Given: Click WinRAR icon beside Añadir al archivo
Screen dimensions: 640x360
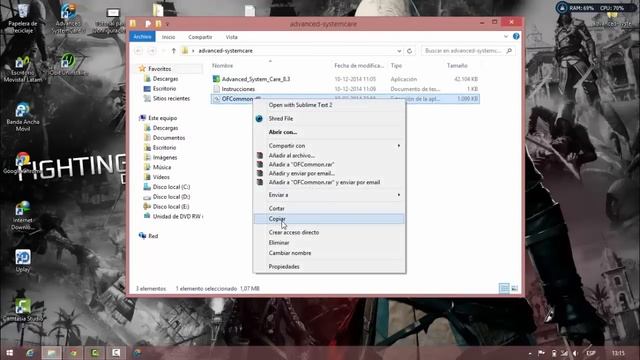Looking at the screenshot, I should [x=260, y=156].
